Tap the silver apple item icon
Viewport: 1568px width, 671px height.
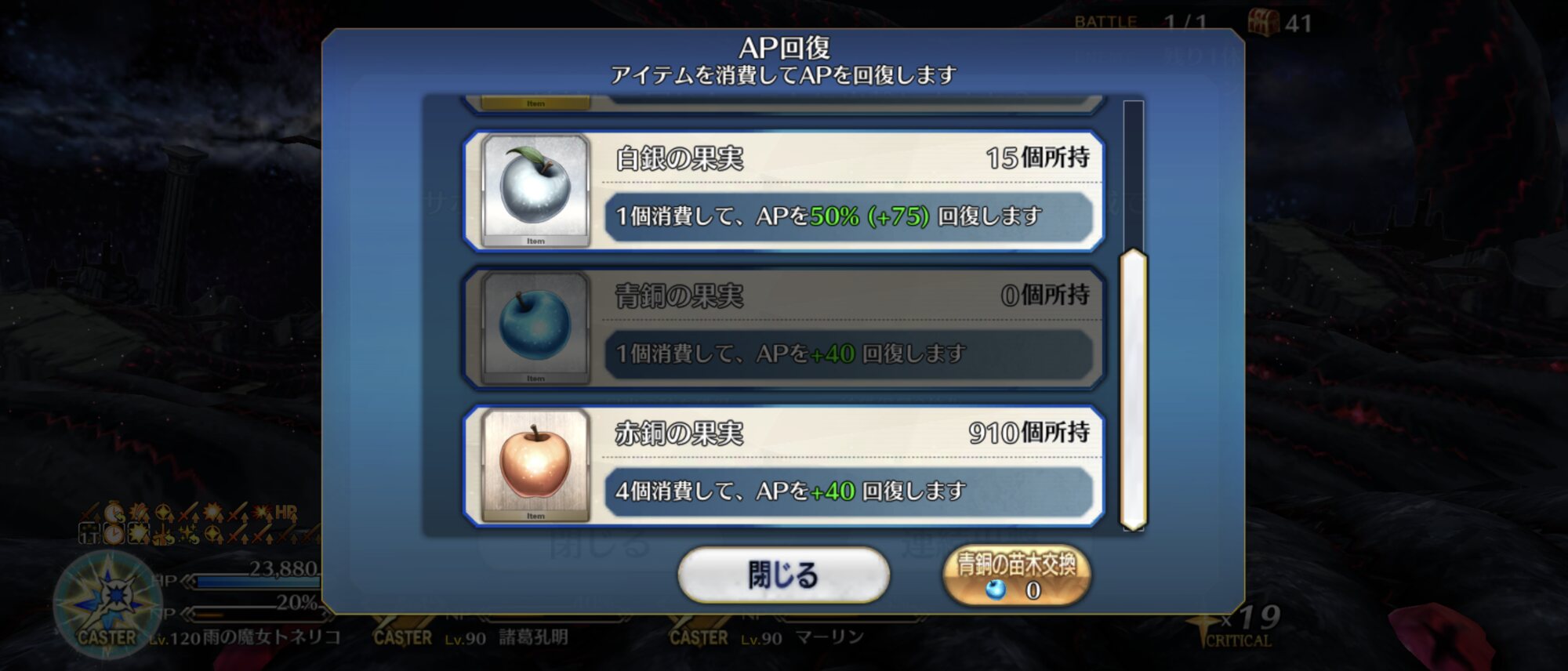tap(535, 190)
